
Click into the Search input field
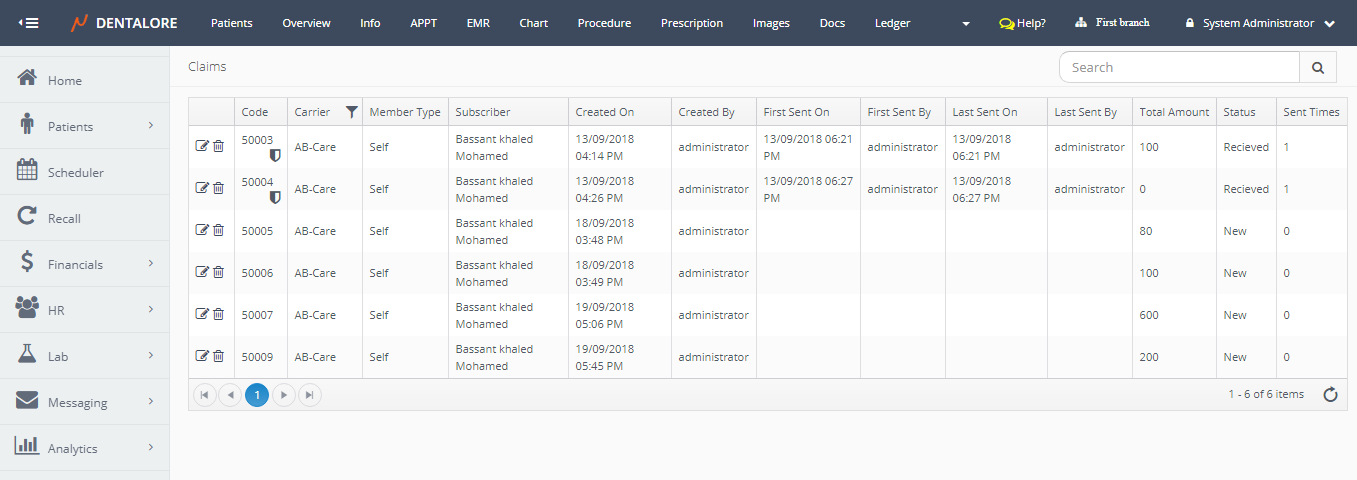[1179, 68]
